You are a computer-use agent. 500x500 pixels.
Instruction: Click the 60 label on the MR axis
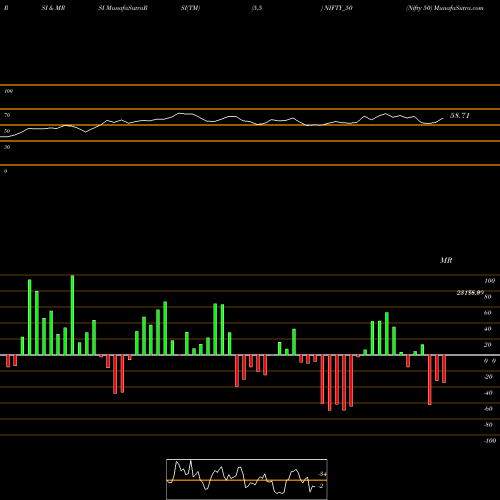(x=487, y=313)
